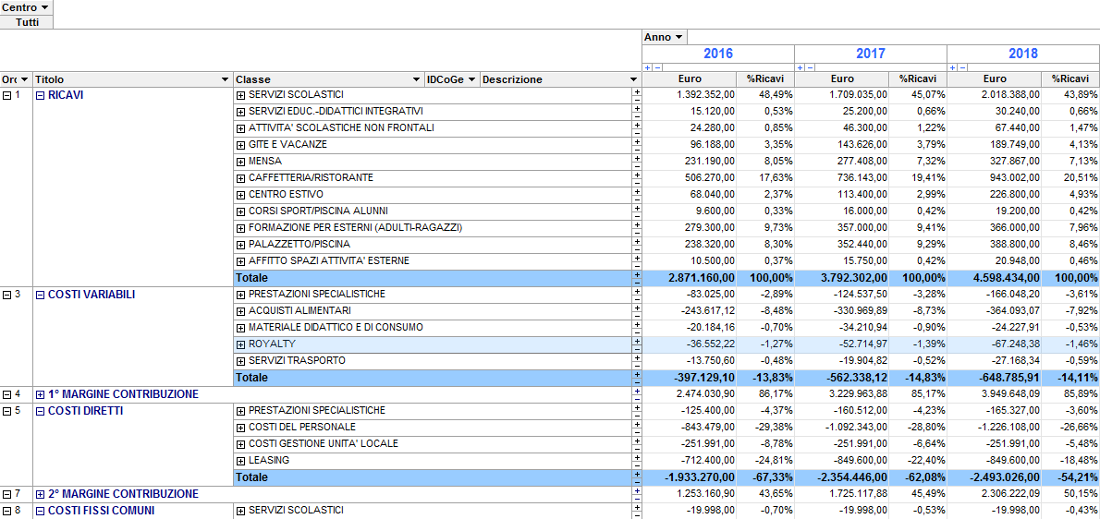Image resolution: width=1100 pixels, height=519 pixels.
Task: Select the 2018 year column header
Action: 1024,53
